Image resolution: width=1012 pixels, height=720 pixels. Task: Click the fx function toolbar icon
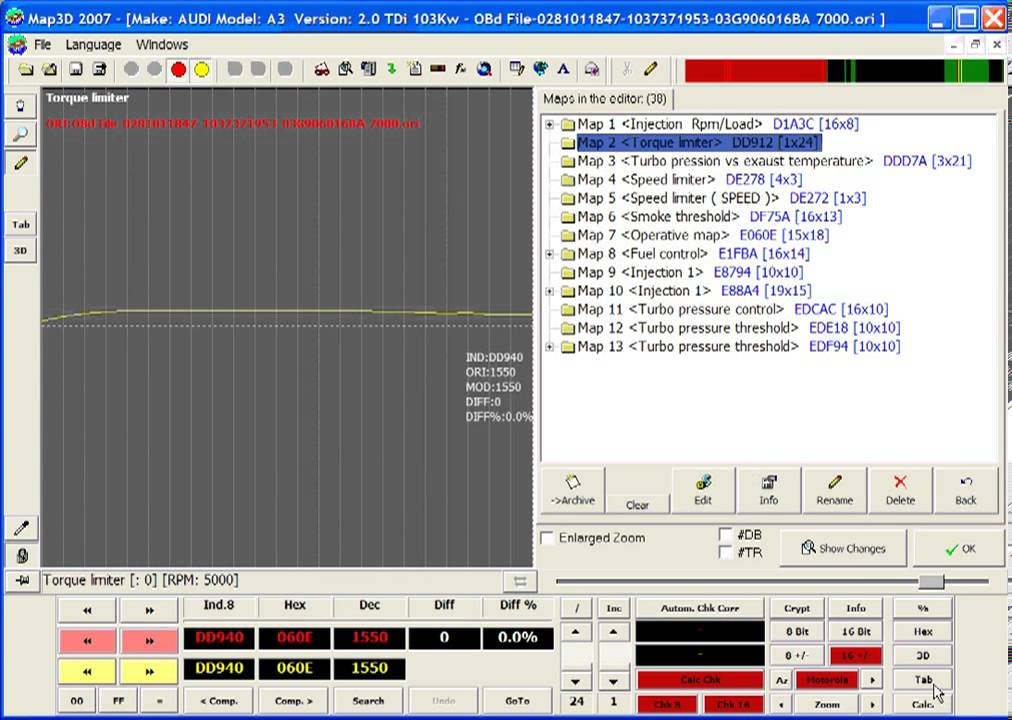(x=460, y=69)
